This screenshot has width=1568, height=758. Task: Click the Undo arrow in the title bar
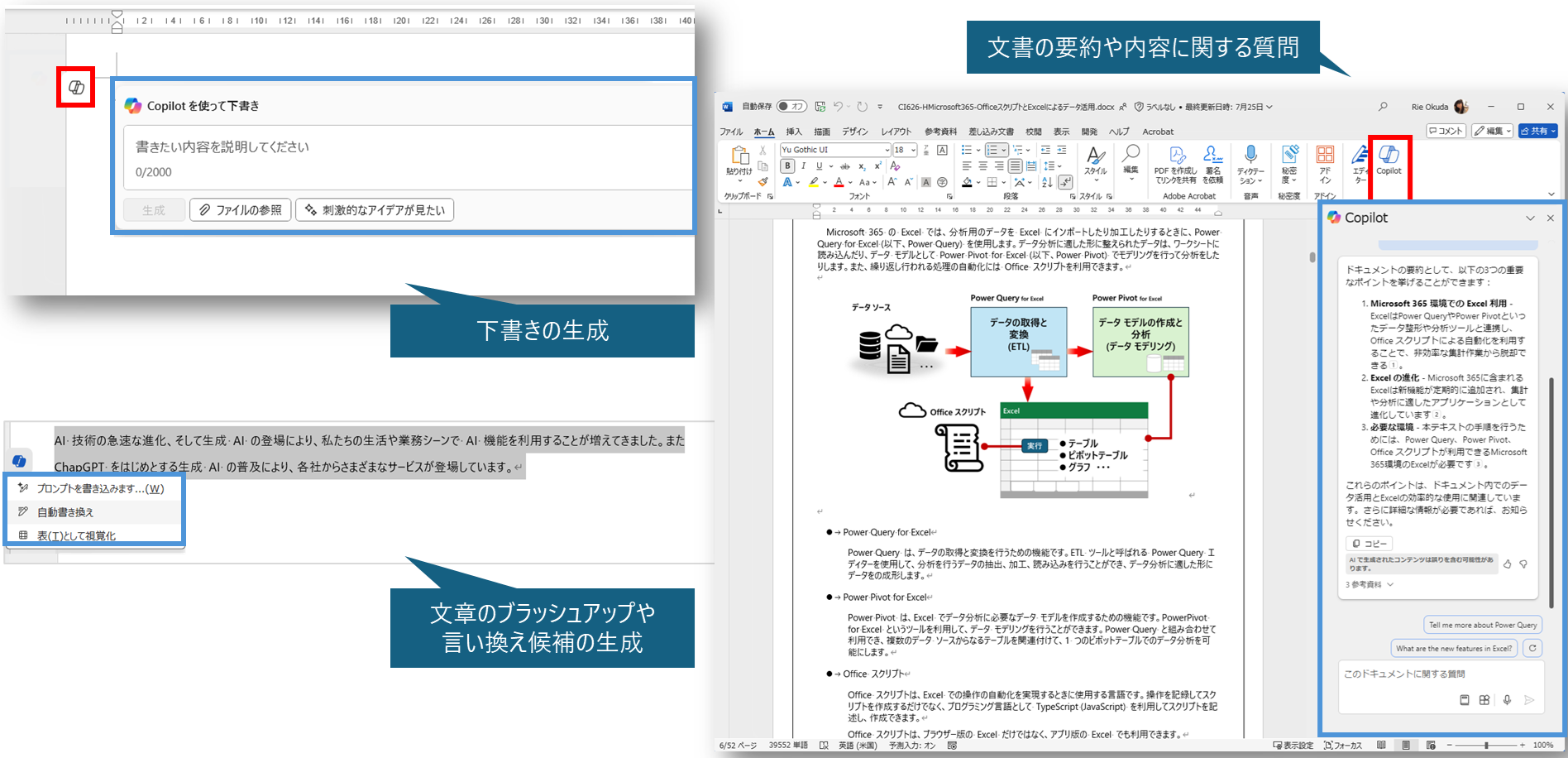coord(838,107)
